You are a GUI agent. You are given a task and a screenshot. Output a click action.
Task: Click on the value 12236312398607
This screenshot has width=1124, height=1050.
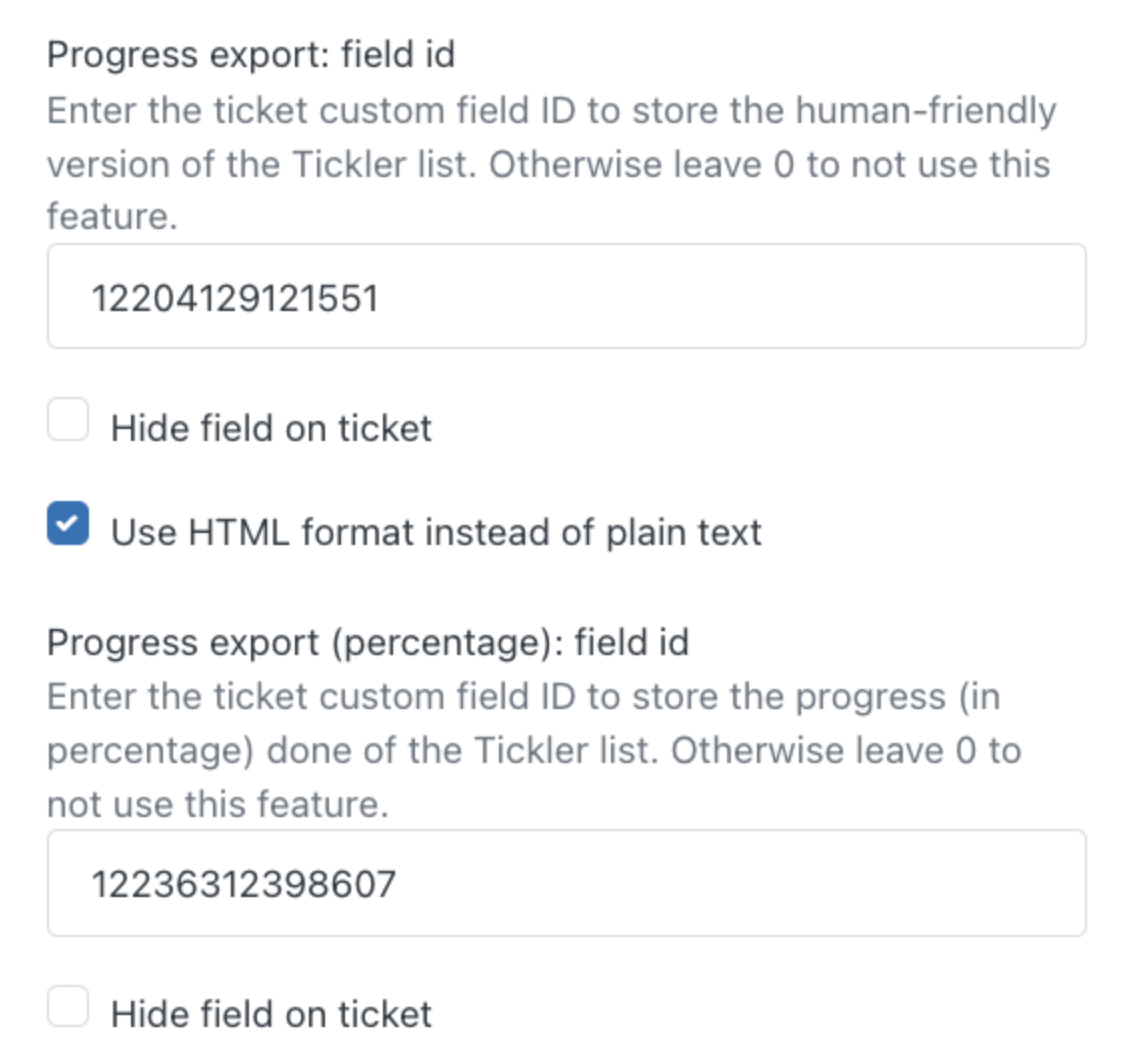[x=244, y=884]
